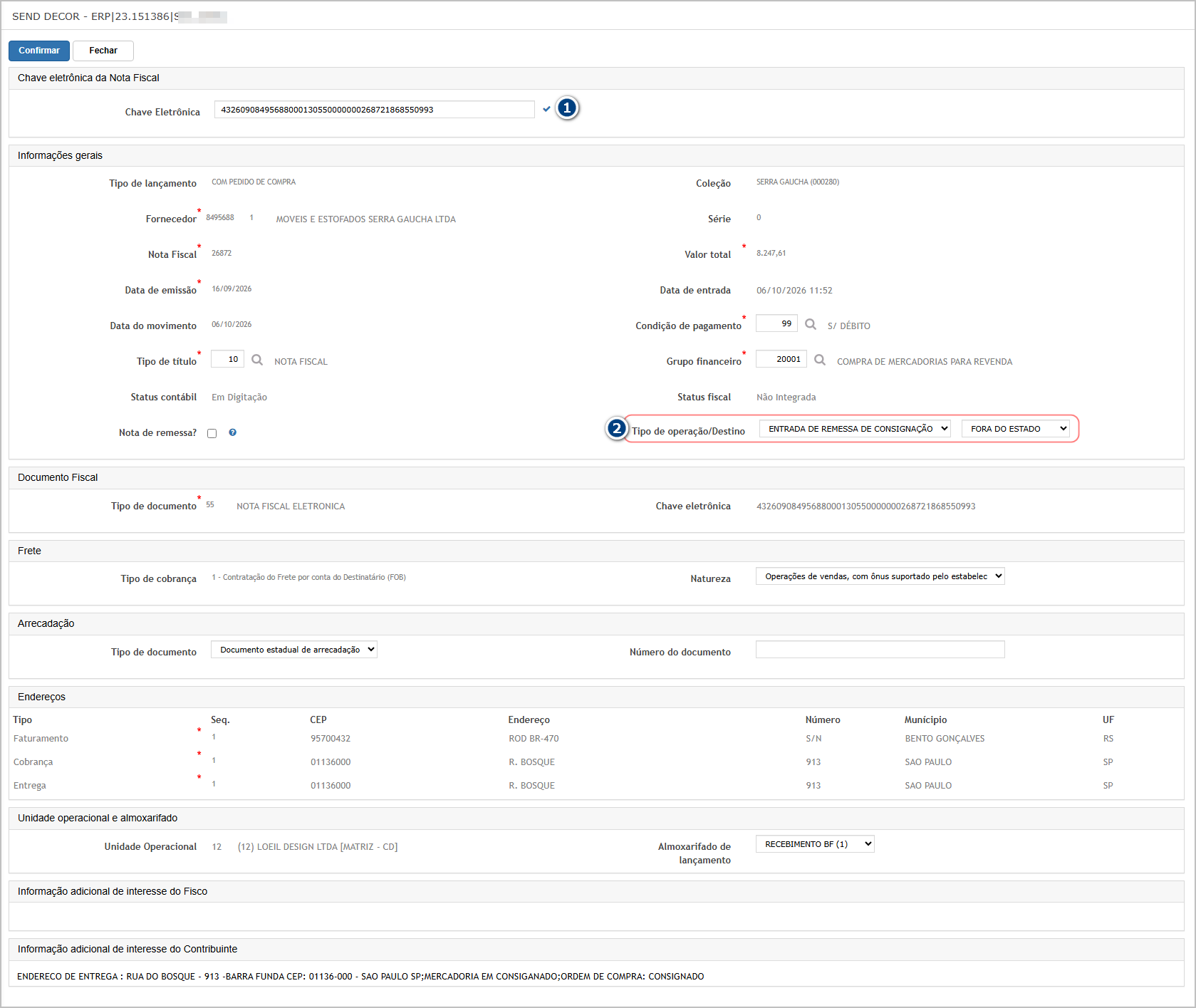The height and width of the screenshot is (1008, 1196).
Task: Click the CEP value 95700432
Action: click(x=331, y=739)
